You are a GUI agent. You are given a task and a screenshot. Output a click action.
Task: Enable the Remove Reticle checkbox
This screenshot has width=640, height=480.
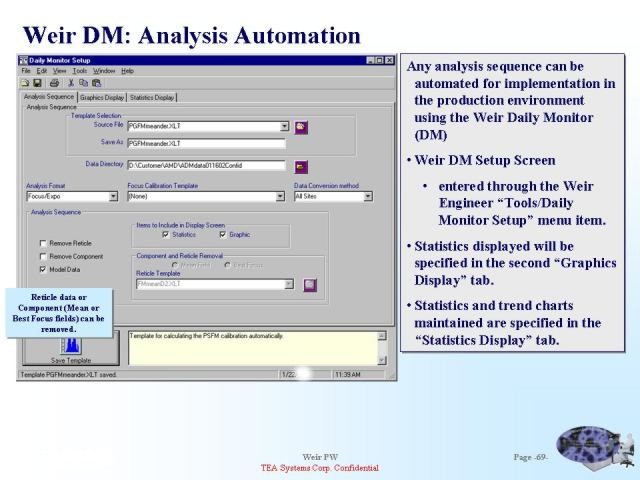[43, 243]
